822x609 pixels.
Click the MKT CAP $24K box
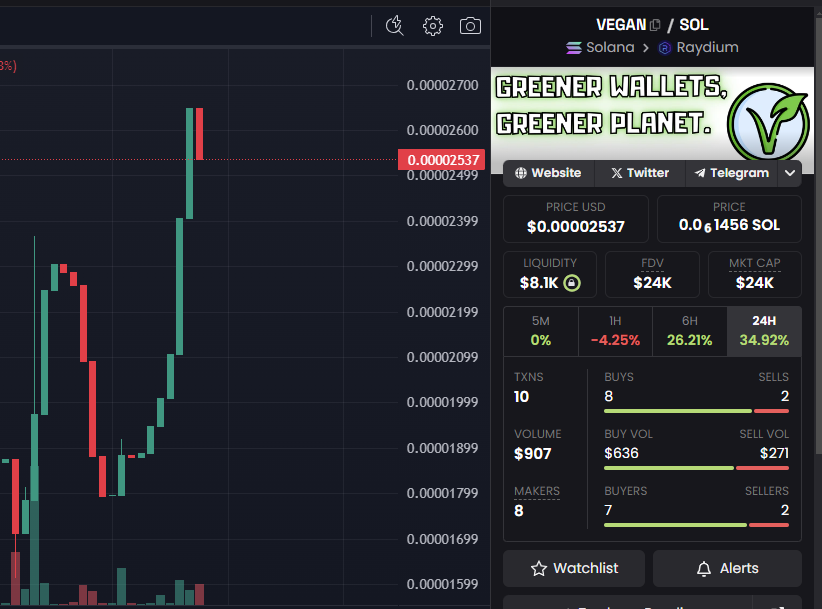pos(754,275)
